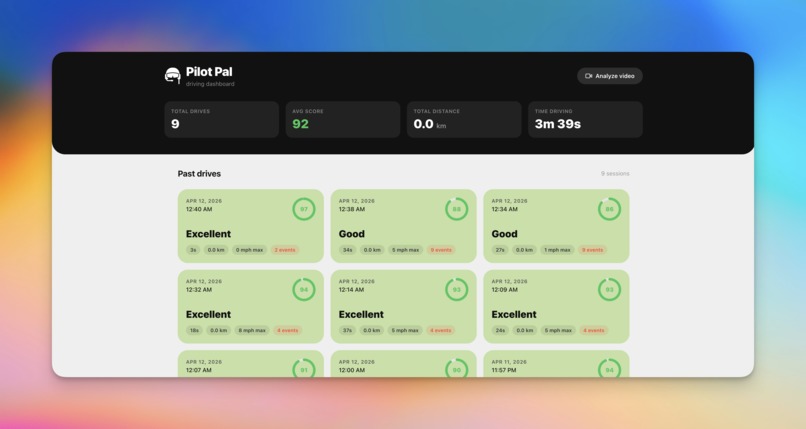Open the 12:40 AM drive's 'Excellent' rating
Screen dimensions: 806x429
click(208, 234)
